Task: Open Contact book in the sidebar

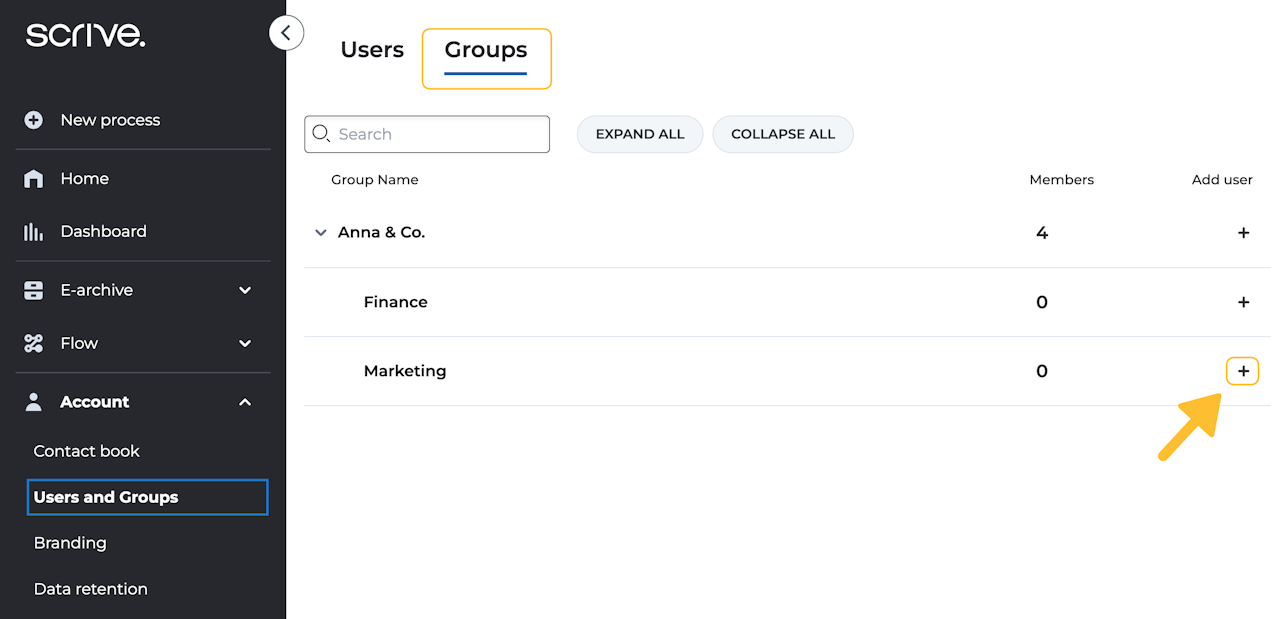Action: point(87,451)
